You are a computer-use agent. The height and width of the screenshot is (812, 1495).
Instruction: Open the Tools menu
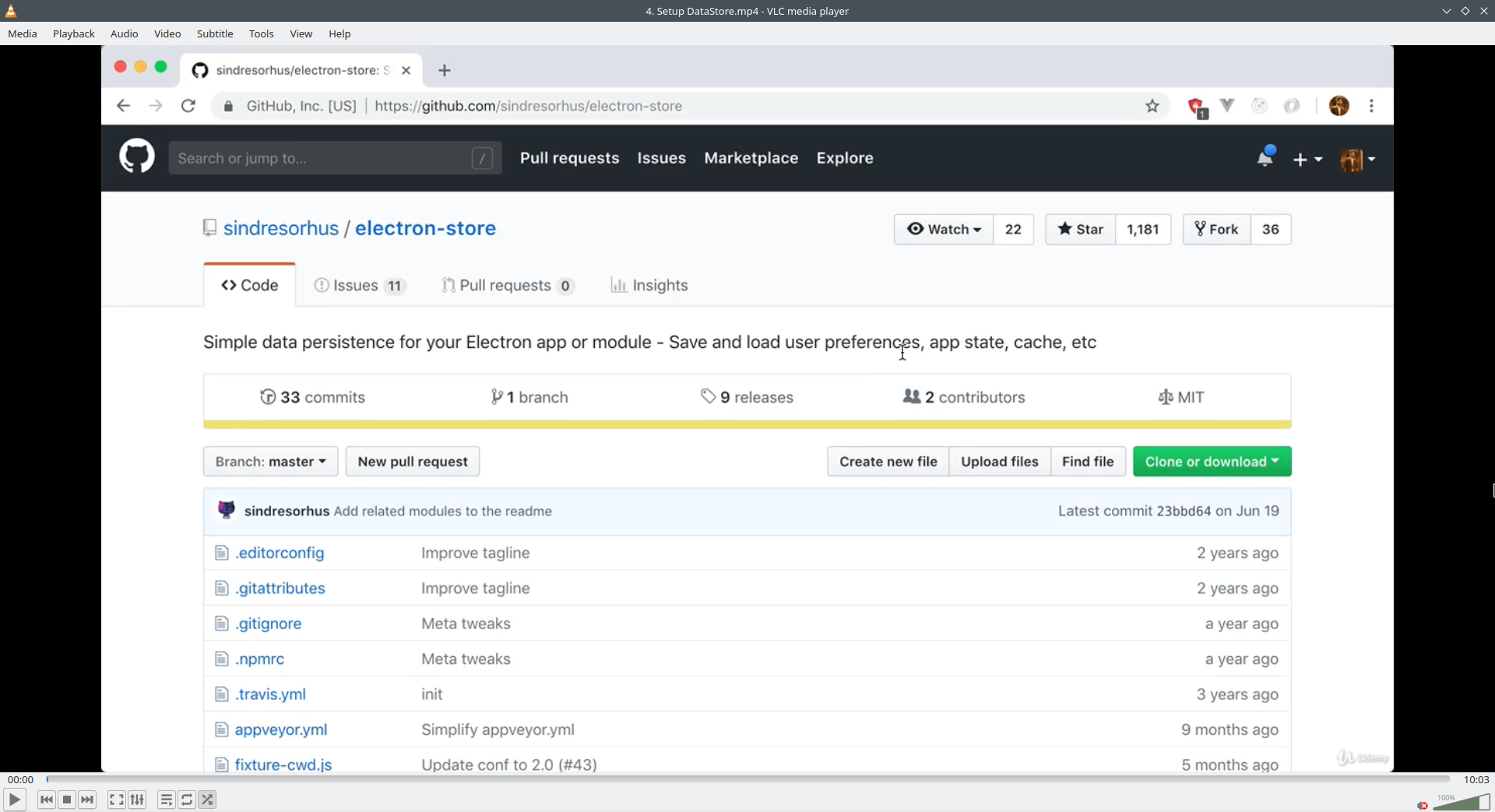(x=262, y=33)
